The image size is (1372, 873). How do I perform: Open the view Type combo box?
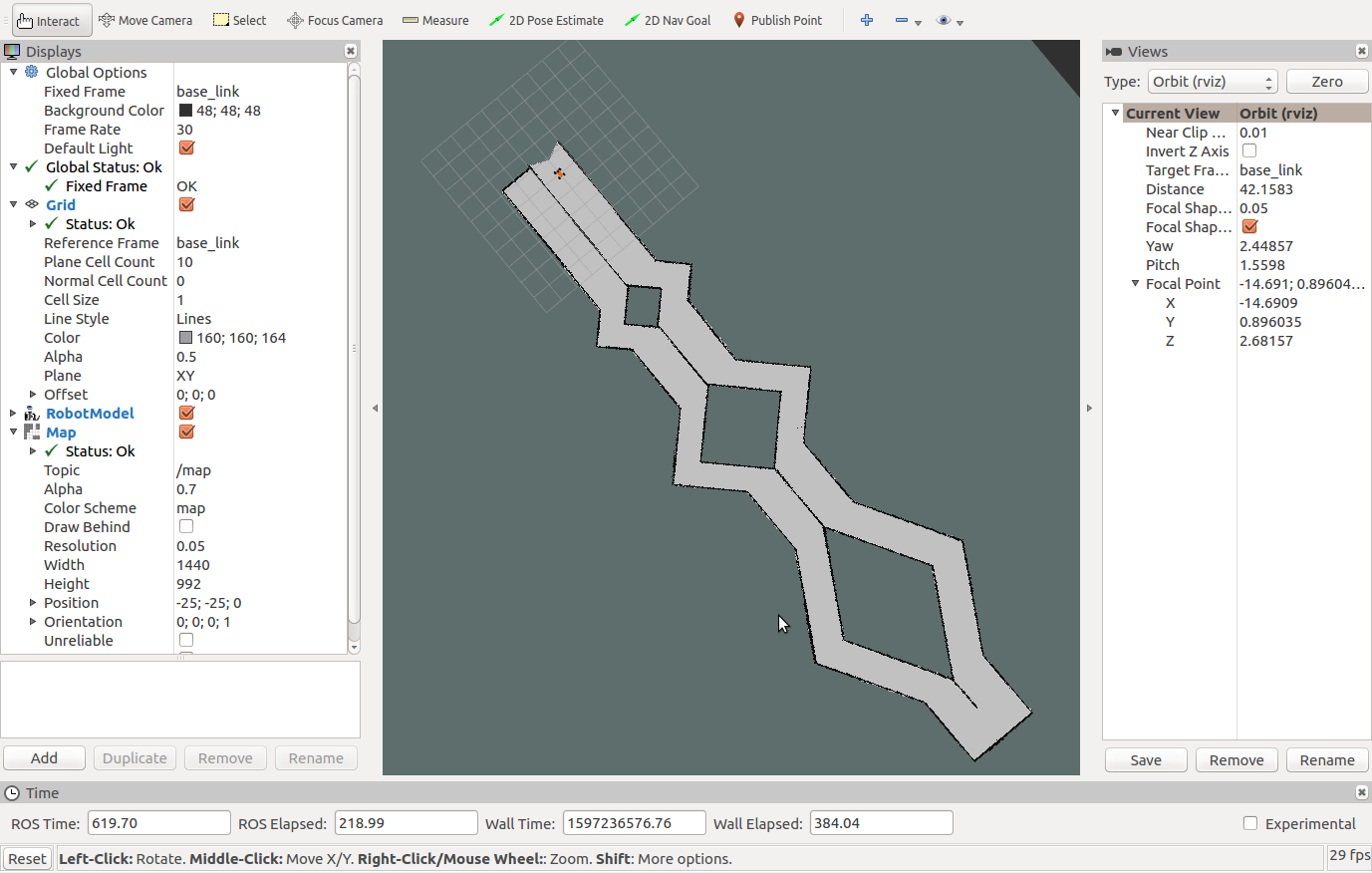coord(1213,82)
